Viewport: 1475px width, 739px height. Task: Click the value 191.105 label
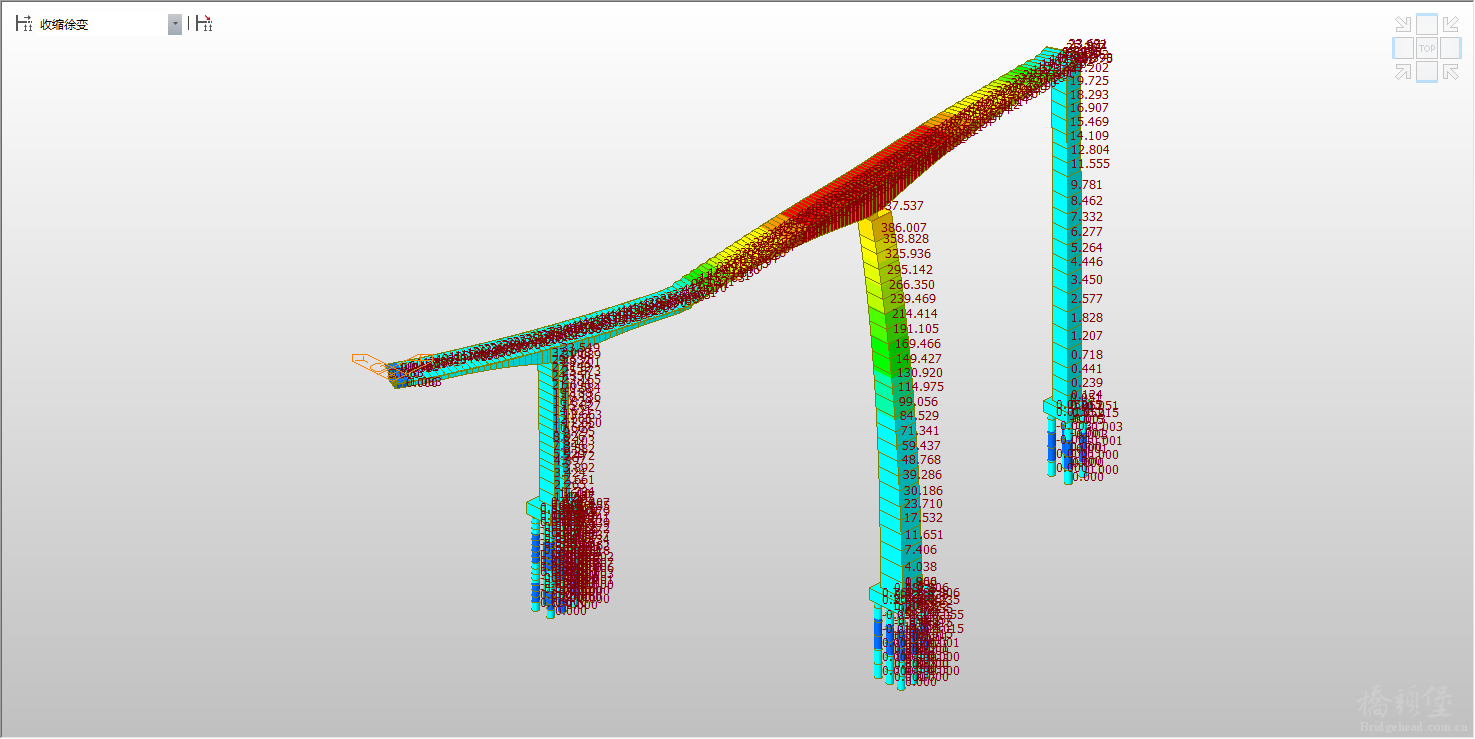(915, 329)
